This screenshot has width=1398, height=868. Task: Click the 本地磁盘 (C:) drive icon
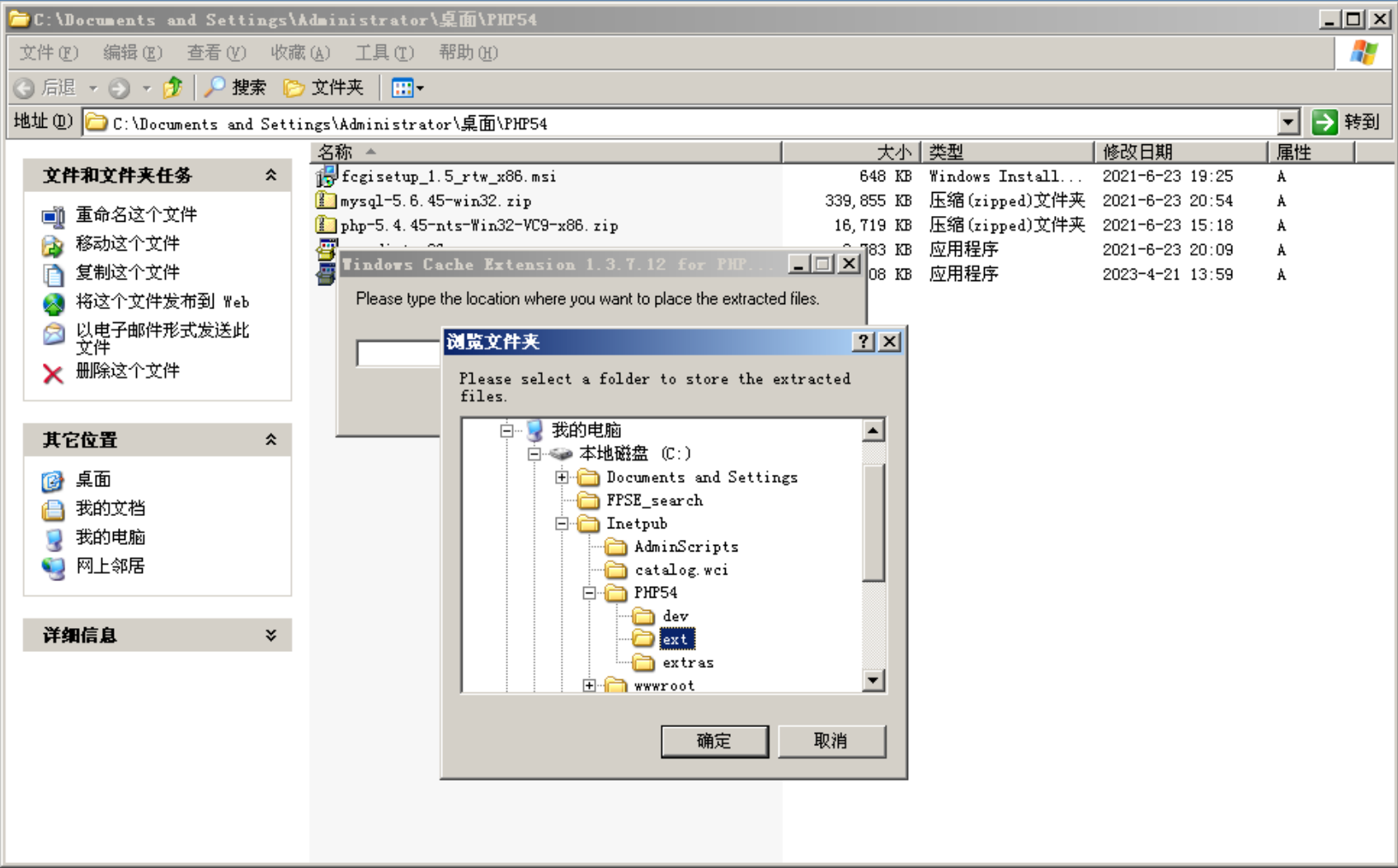(561, 453)
